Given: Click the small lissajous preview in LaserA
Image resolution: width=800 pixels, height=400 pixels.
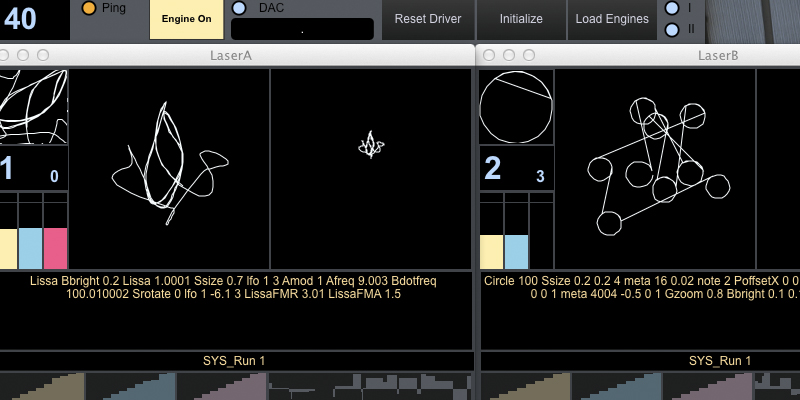Looking at the screenshot, I should (x=372, y=147).
